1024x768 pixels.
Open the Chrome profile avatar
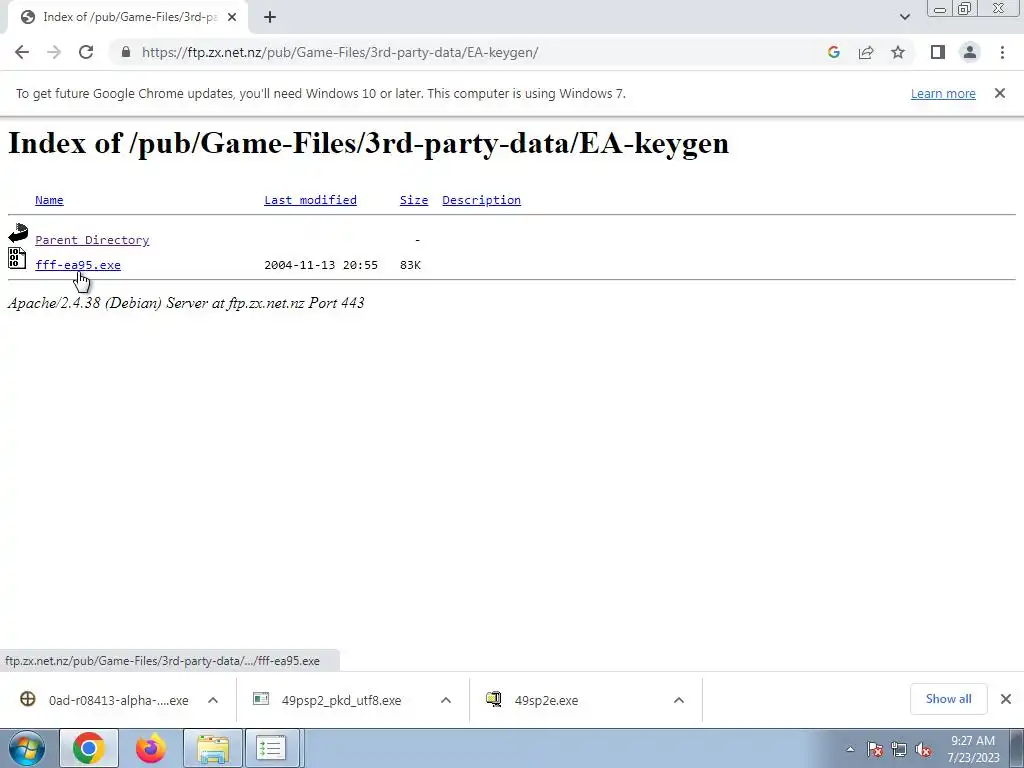click(x=970, y=52)
